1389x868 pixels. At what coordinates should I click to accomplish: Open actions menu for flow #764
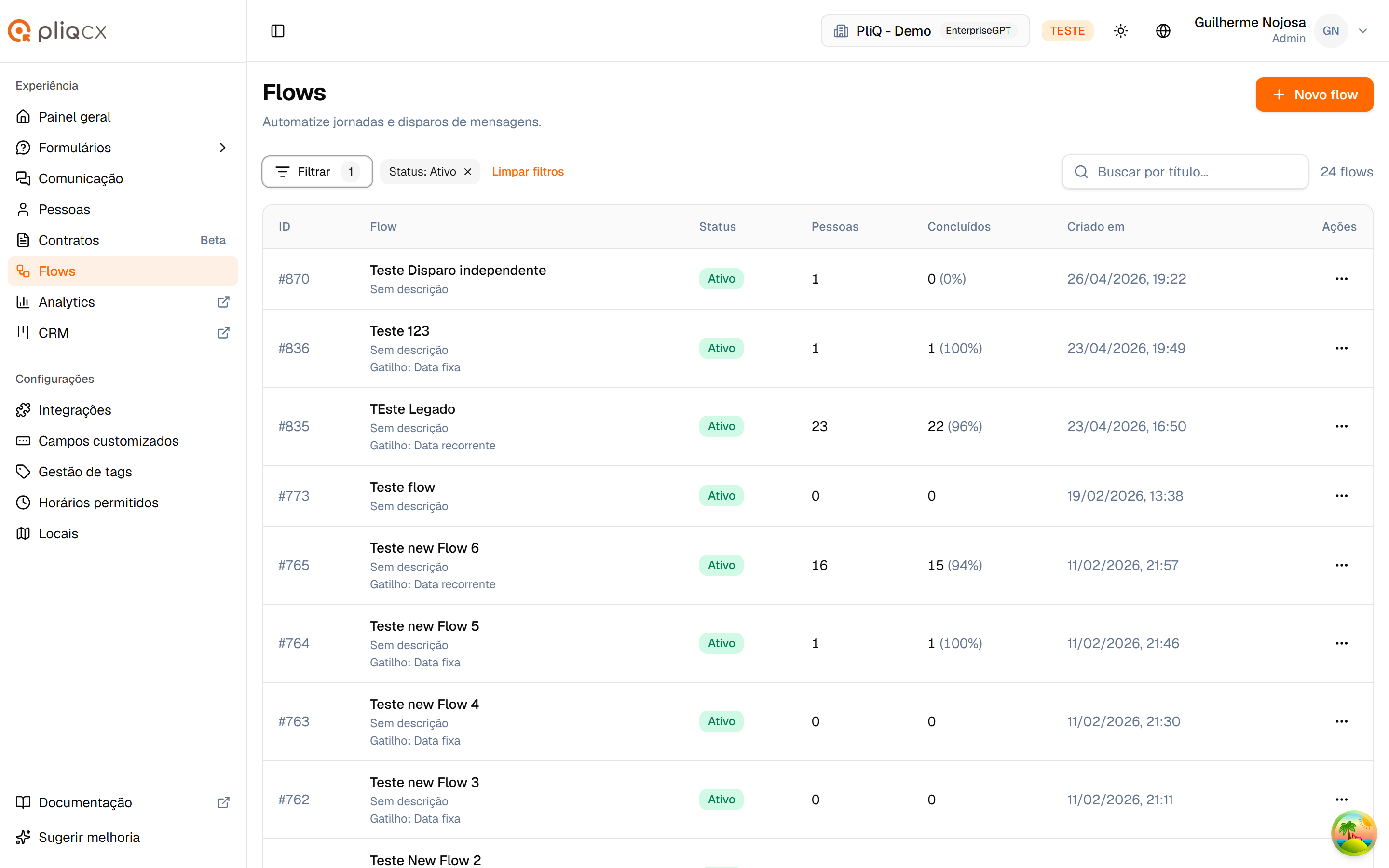1341,644
